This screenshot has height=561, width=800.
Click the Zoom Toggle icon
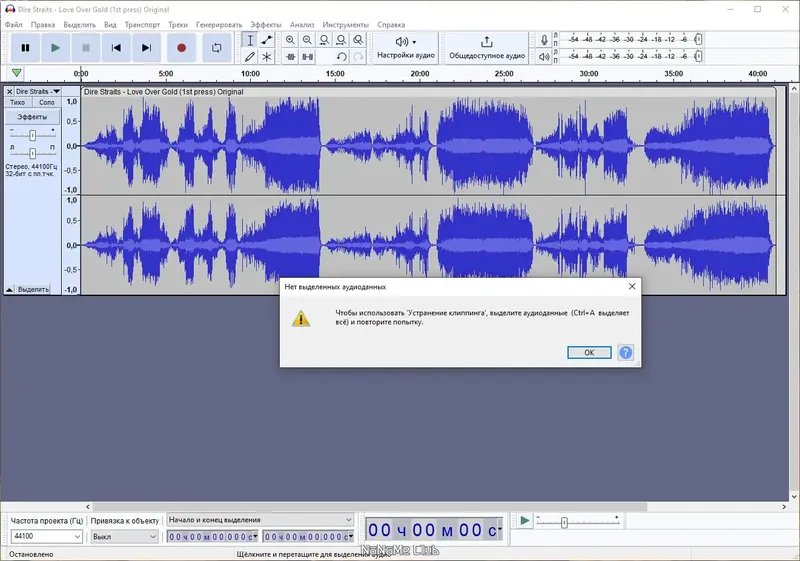click(x=358, y=40)
